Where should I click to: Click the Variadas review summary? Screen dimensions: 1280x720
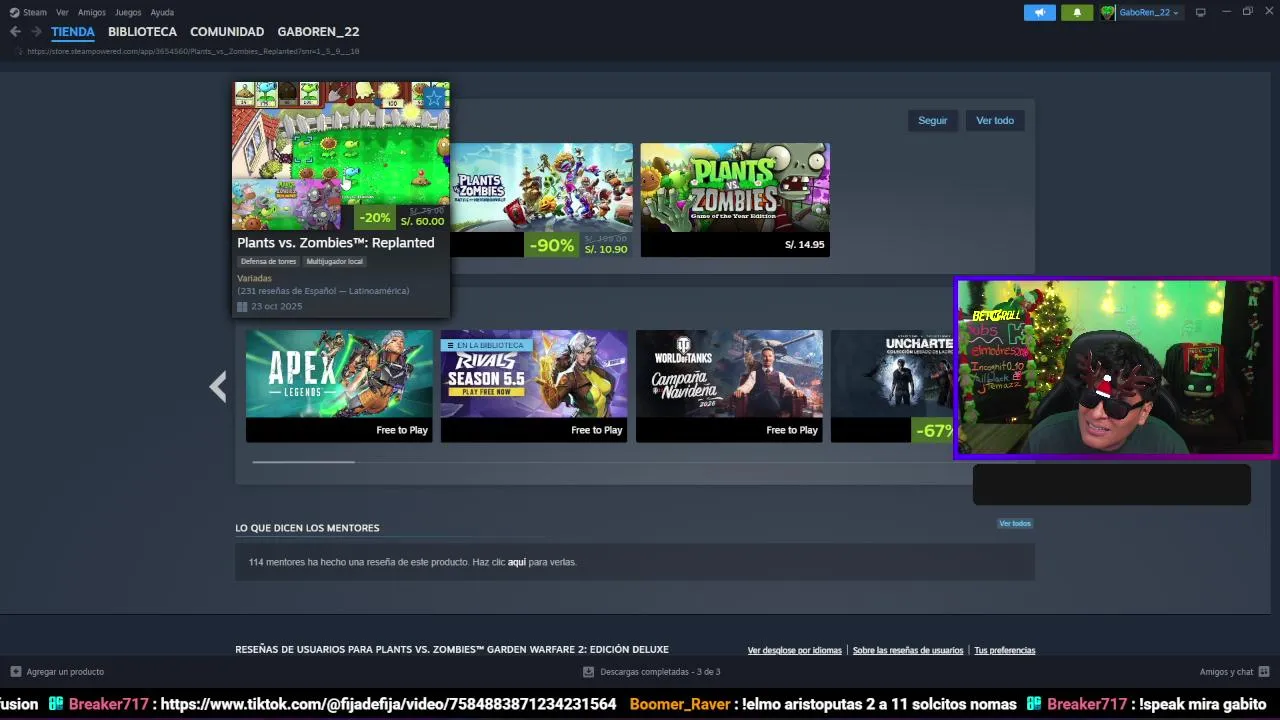pos(254,278)
